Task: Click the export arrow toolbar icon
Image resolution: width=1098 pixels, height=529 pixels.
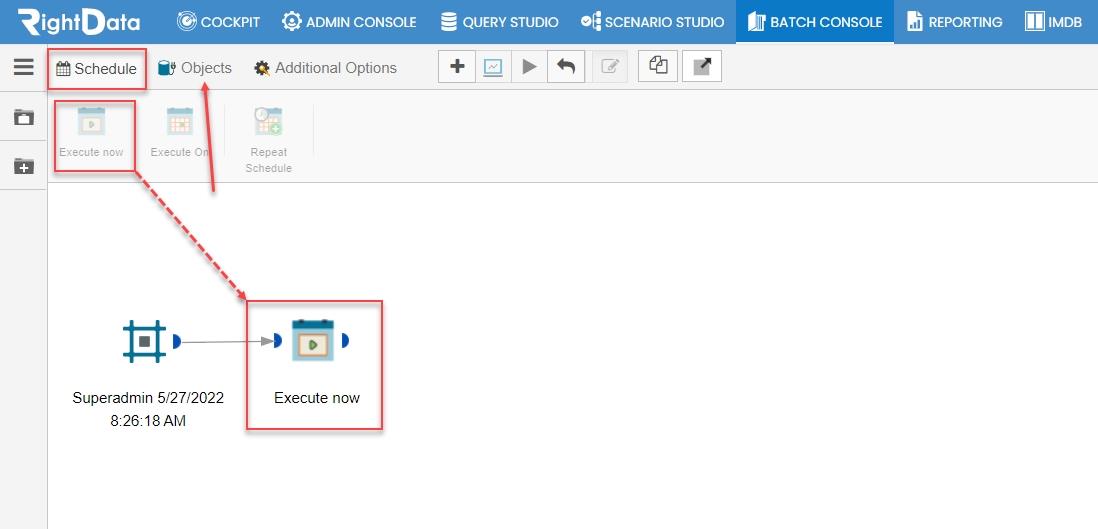Action: 702,67
